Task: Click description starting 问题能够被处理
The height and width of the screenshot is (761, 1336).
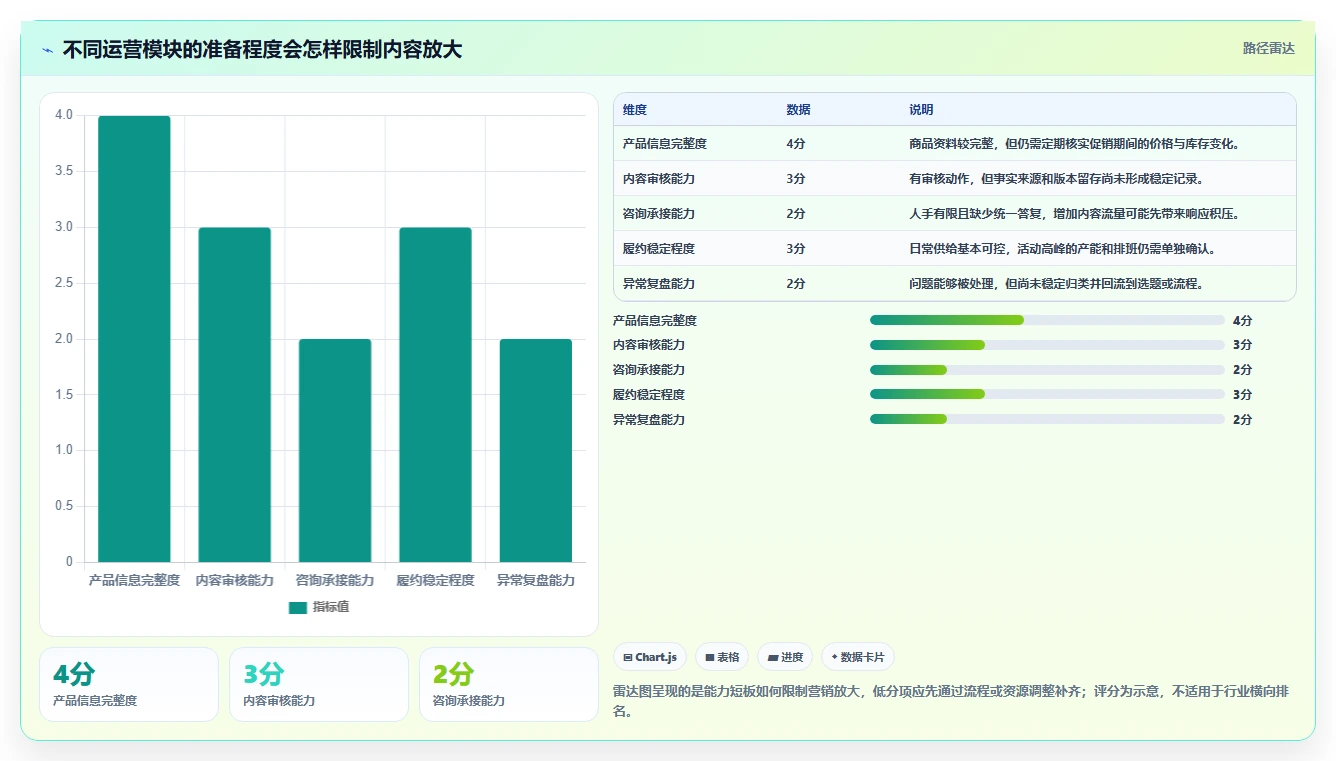Action: click(1055, 284)
